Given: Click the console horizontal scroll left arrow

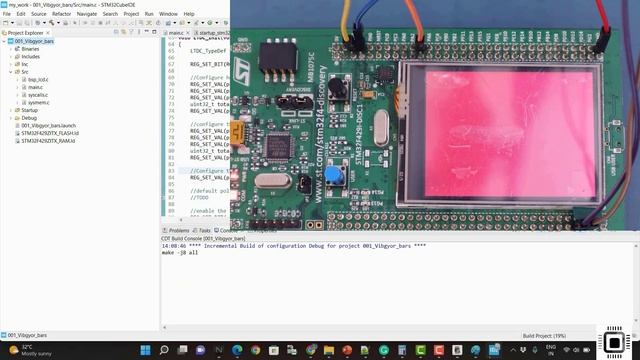Looking at the screenshot, I should pyautogui.click(x=165, y=327).
